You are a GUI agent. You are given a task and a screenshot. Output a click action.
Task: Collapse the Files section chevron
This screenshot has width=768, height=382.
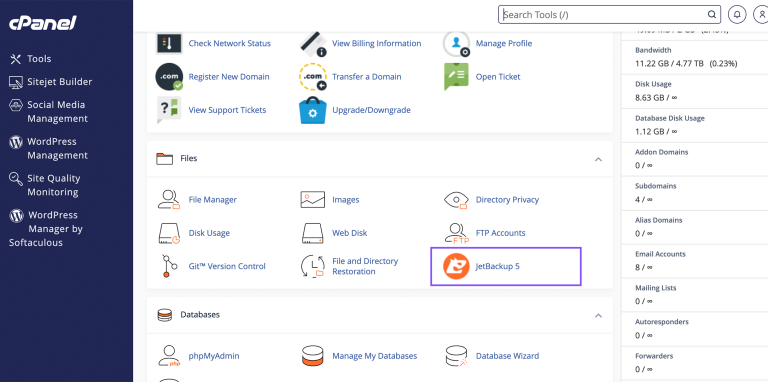(598, 159)
